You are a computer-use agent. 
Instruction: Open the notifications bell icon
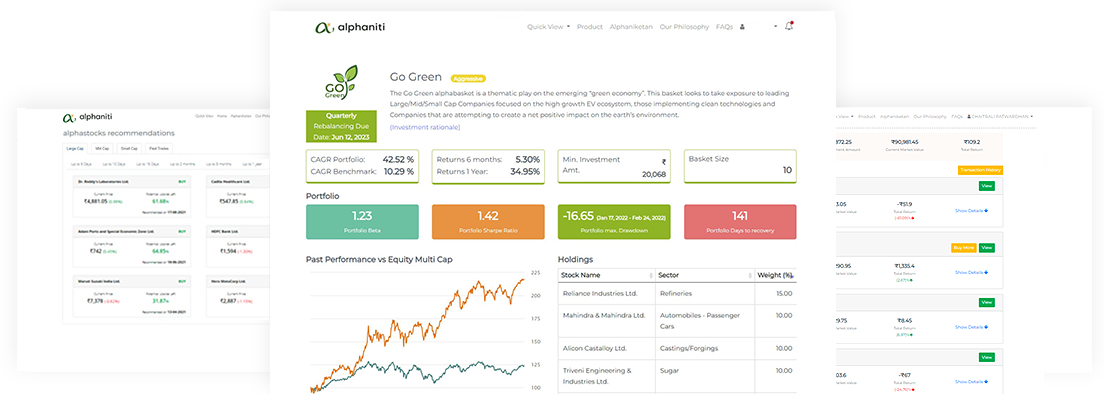[789, 27]
